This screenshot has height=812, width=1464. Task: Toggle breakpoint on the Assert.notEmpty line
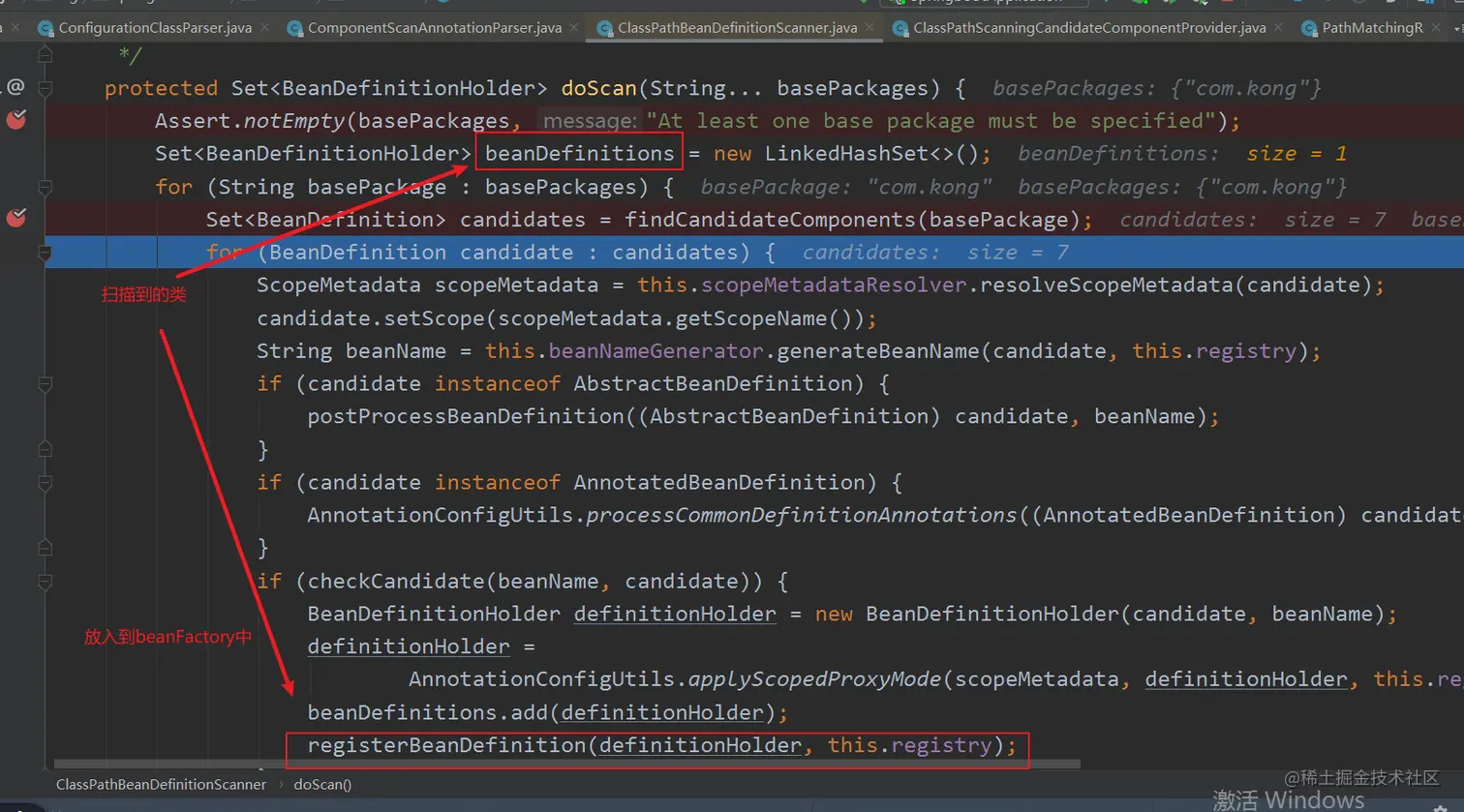[x=16, y=120]
